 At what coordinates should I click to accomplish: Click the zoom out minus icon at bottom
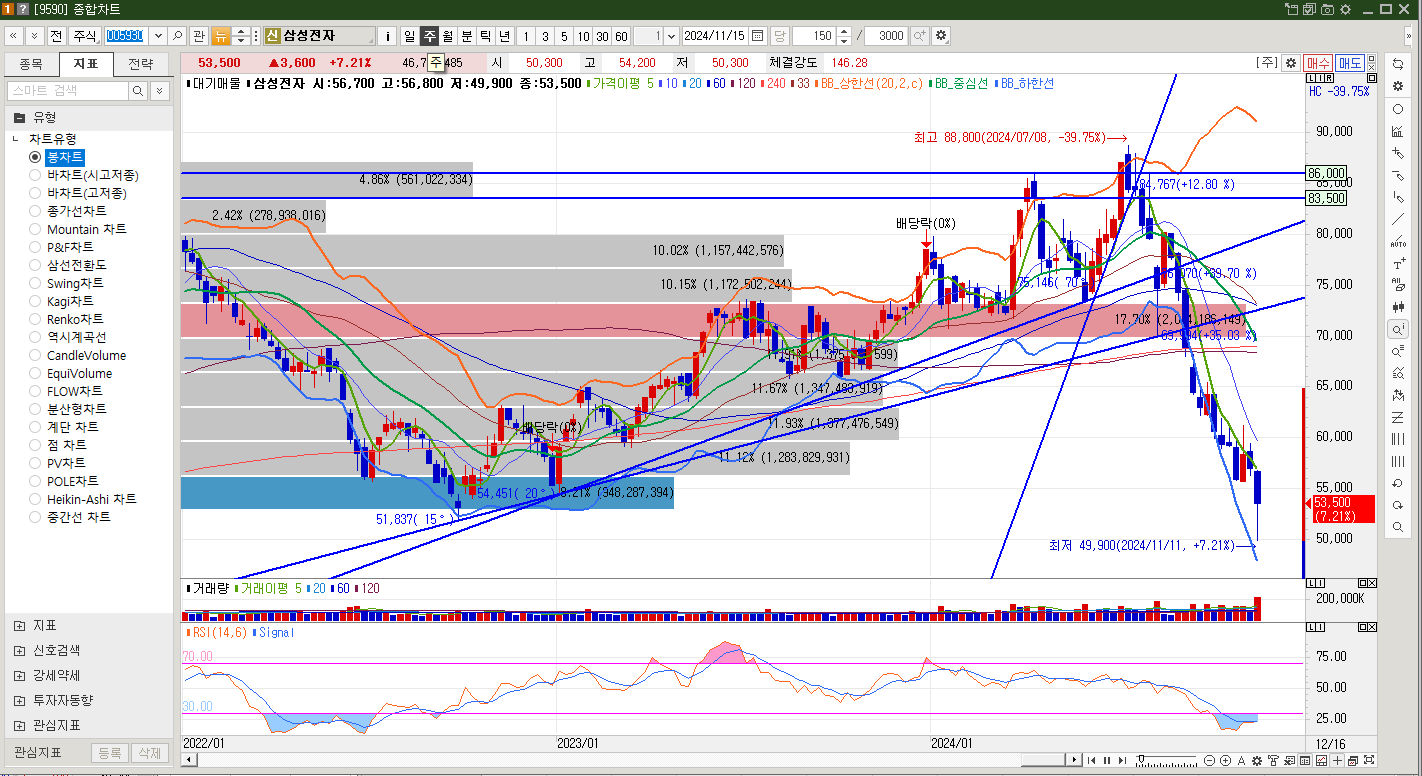[1210, 761]
